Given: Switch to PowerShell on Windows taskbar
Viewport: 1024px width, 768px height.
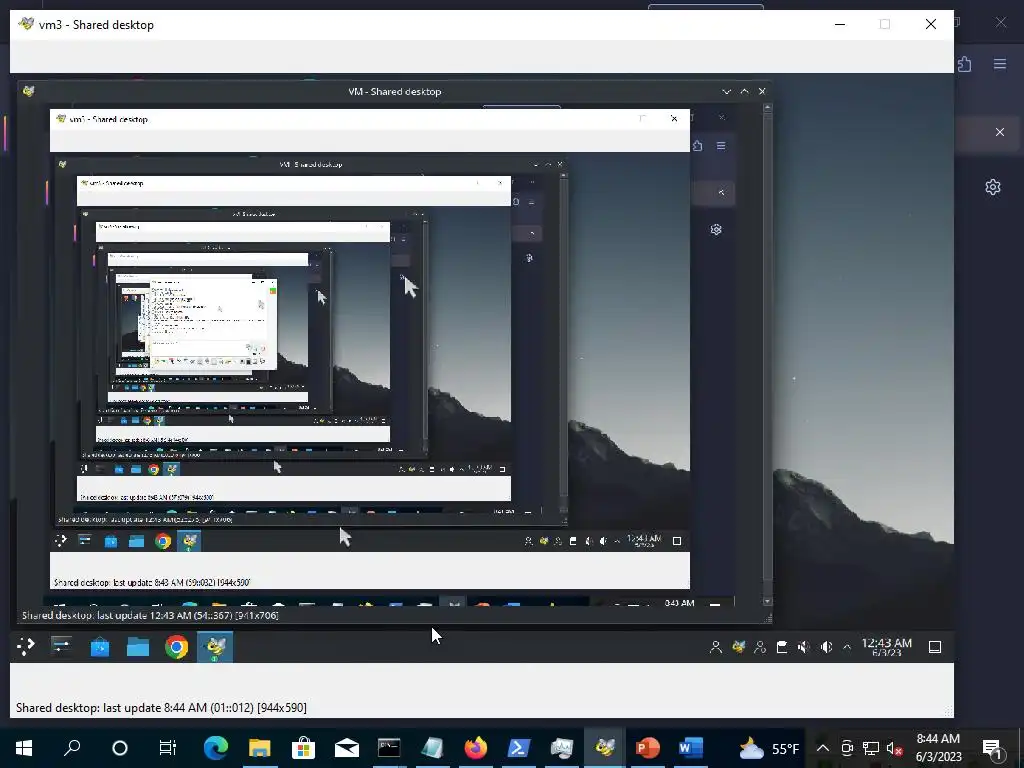Looking at the screenshot, I should click(x=519, y=748).
